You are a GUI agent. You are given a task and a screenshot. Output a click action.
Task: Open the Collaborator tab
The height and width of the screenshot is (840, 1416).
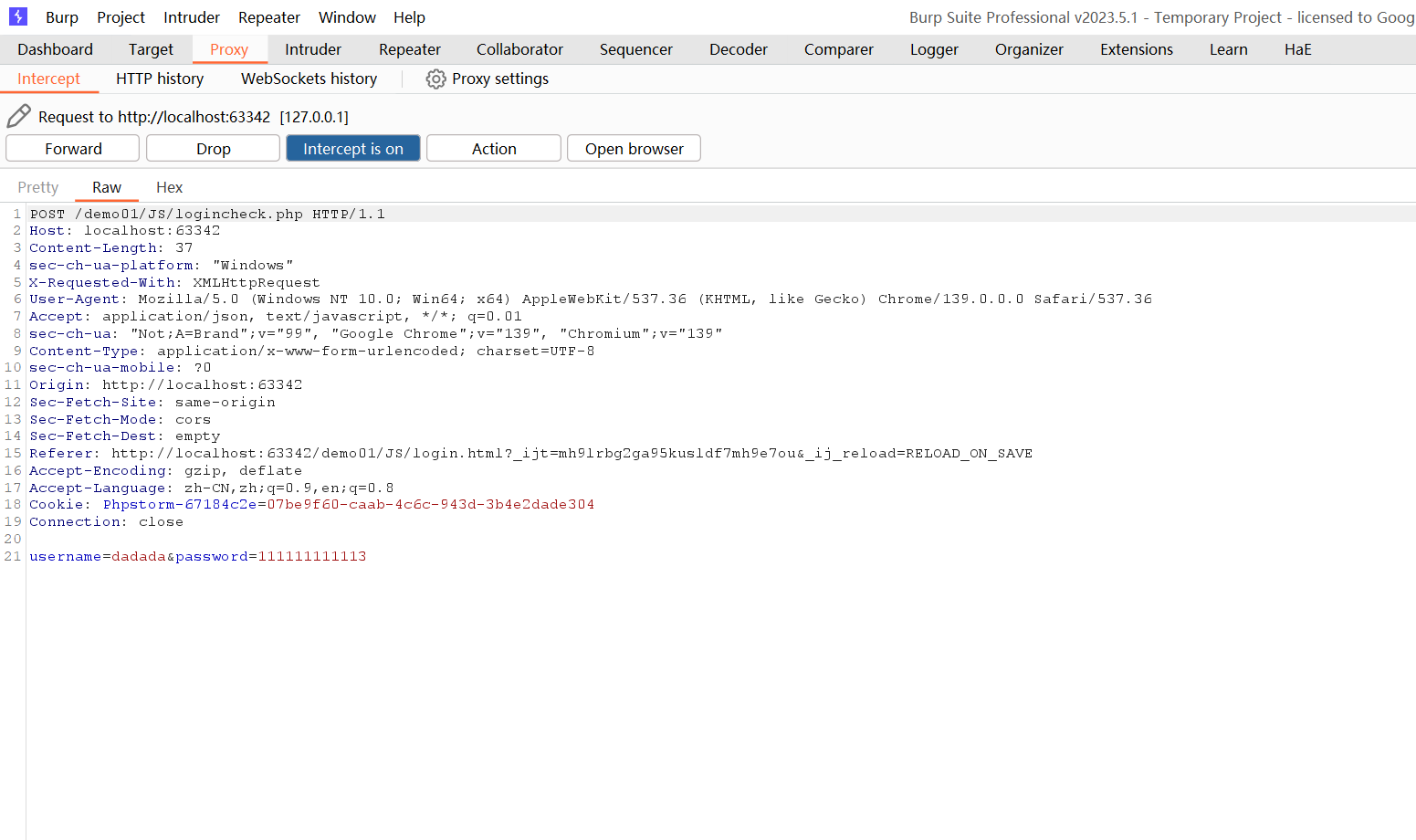519,49
